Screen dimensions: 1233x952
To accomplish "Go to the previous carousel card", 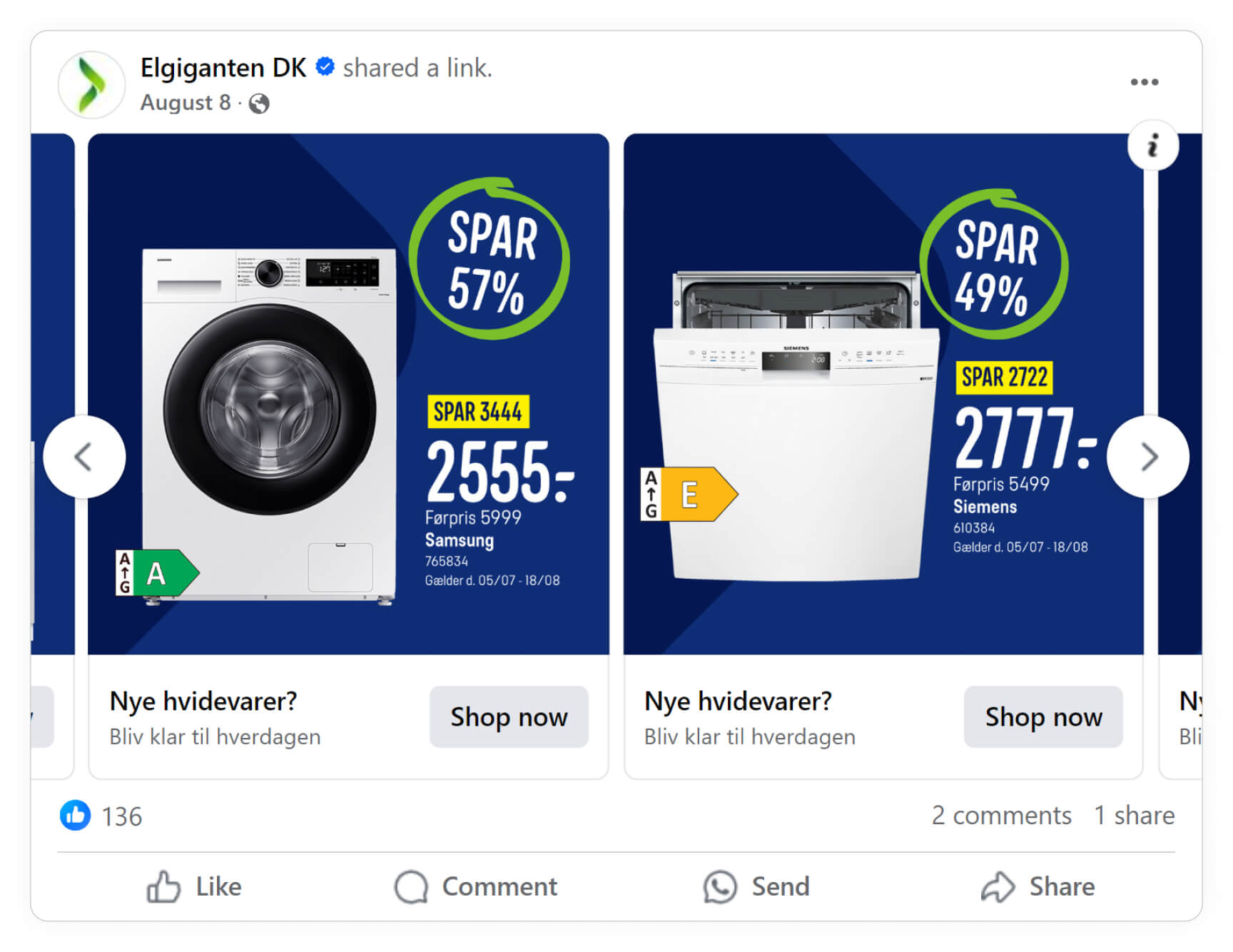I will click(84, 457).
